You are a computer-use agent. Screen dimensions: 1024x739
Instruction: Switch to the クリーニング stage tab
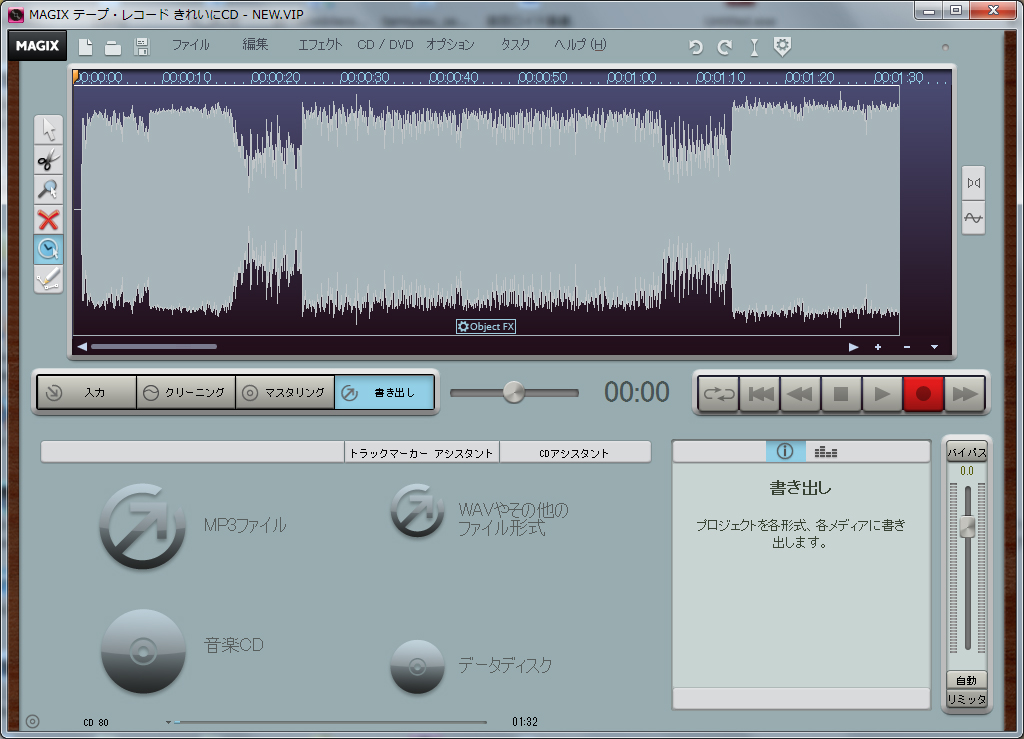point(186,392)
